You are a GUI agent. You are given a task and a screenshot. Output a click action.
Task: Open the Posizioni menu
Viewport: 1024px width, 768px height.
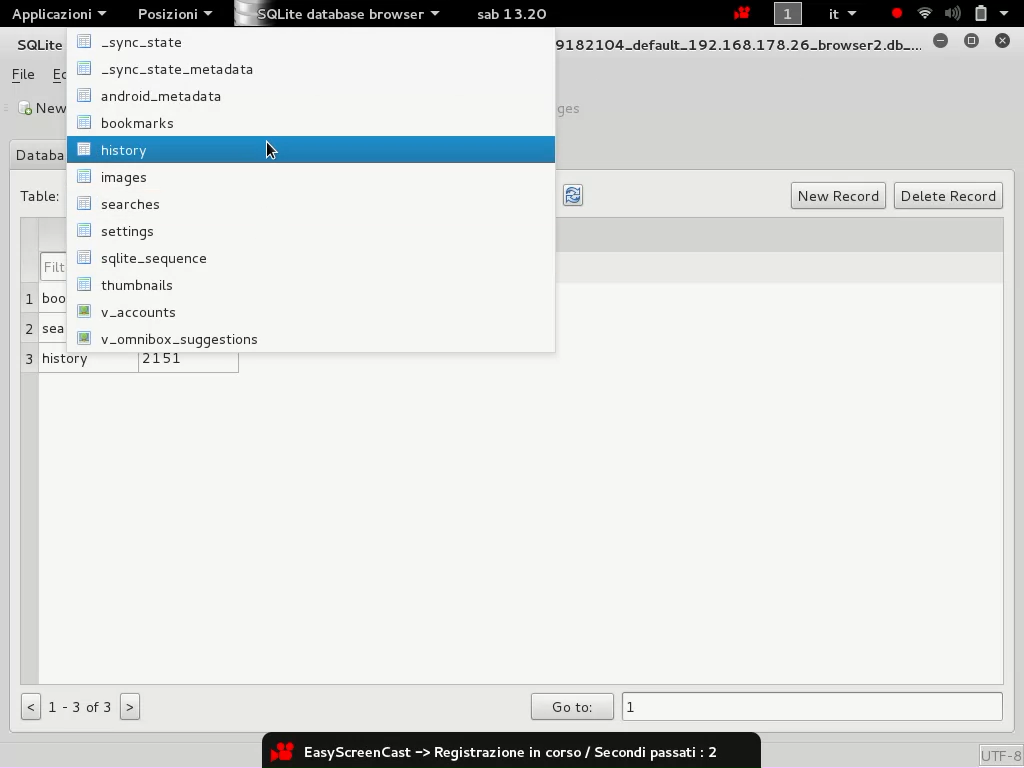click(175, 14)
